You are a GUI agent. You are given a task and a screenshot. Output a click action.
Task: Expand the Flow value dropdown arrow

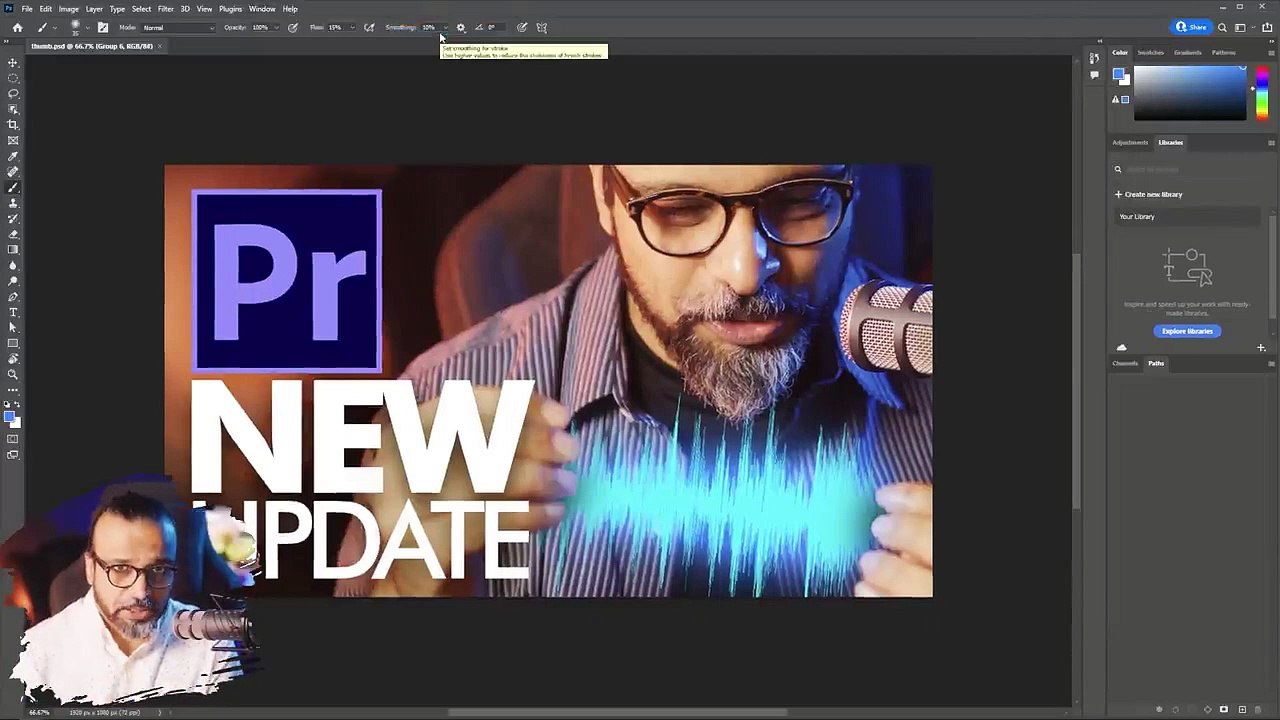pyautogui.click(x=352, y=27)
